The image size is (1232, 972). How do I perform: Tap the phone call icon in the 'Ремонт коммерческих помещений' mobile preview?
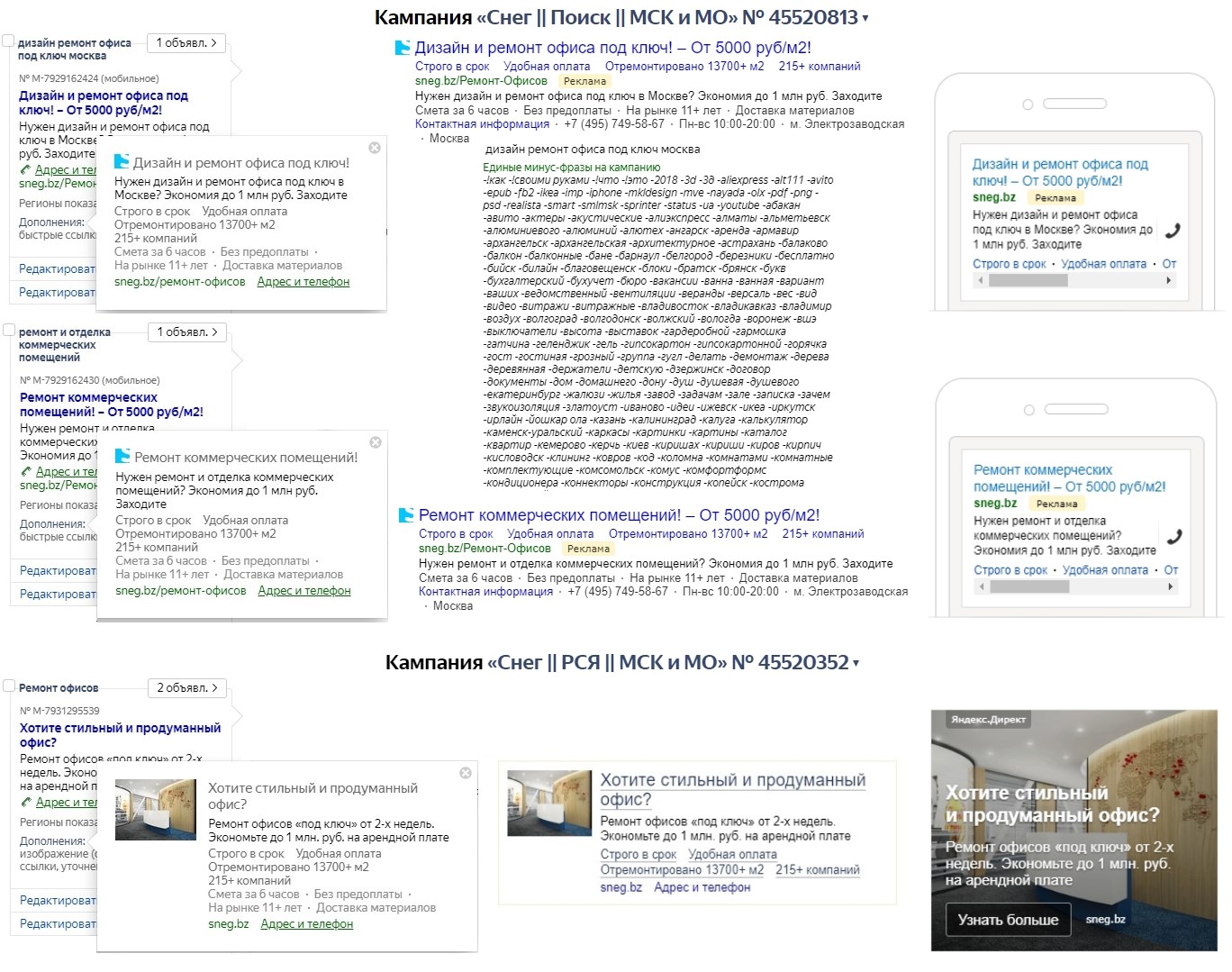point(1173,536)
